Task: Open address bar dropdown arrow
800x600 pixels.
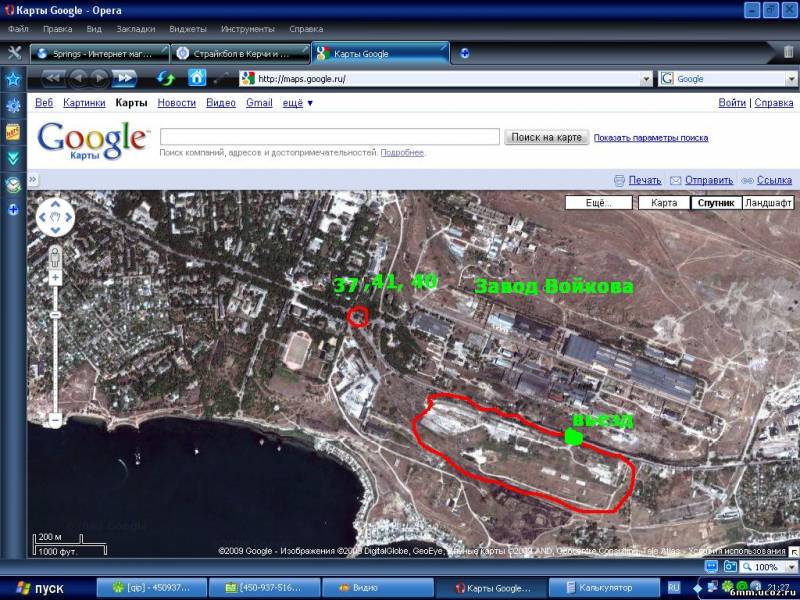Action: (646, 79)
